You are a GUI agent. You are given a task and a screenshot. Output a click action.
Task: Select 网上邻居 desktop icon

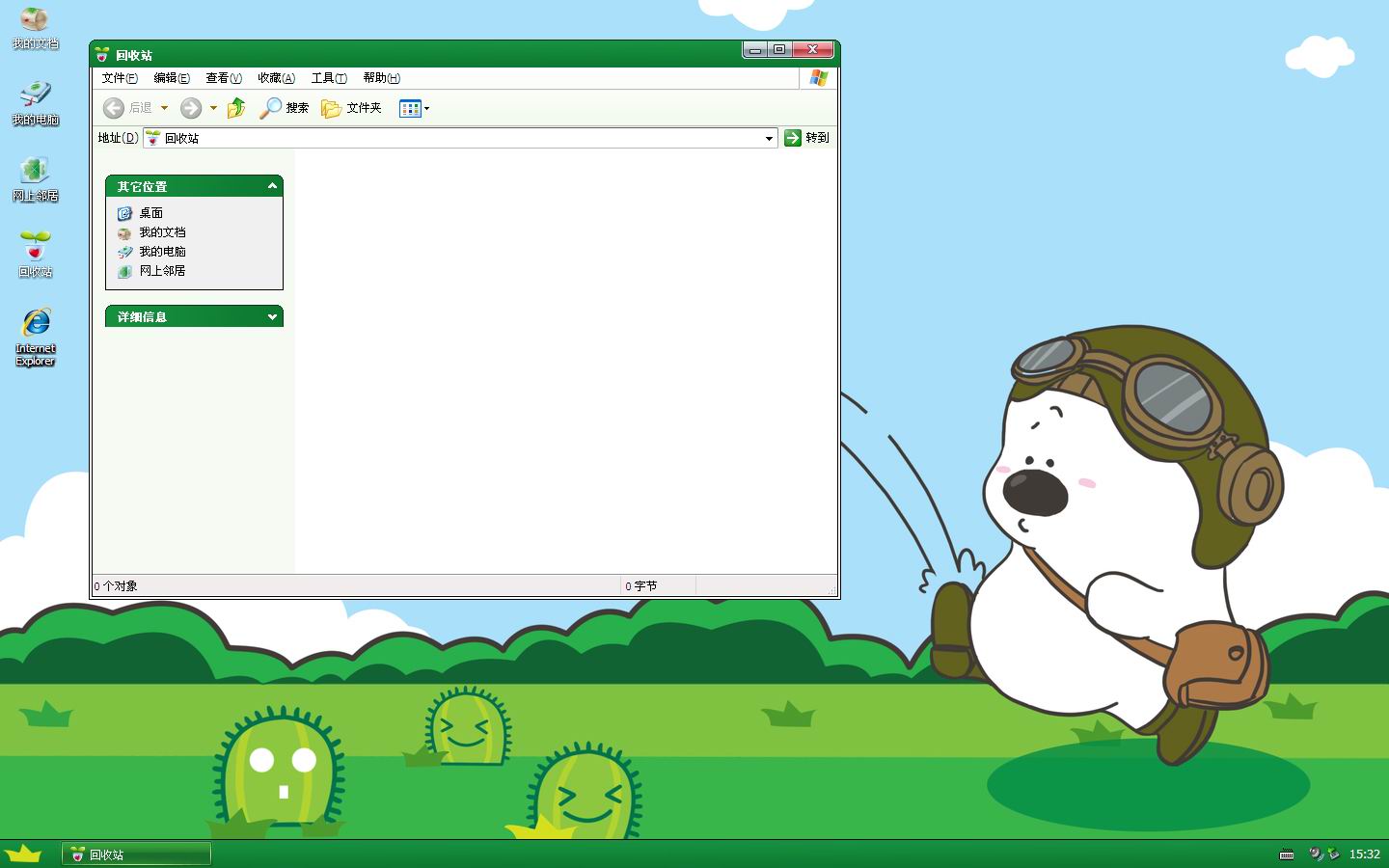(x=35, y=180)
